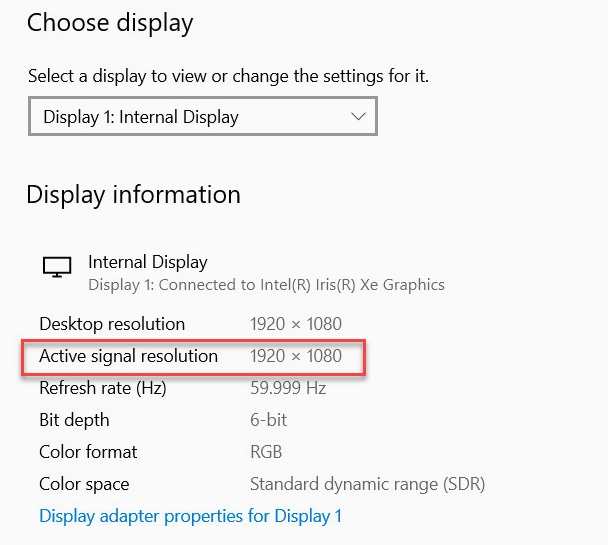This screenshot has width=608, height=545.
Task: Click the Active signal resolution row
Action: (x=193, y=357)
